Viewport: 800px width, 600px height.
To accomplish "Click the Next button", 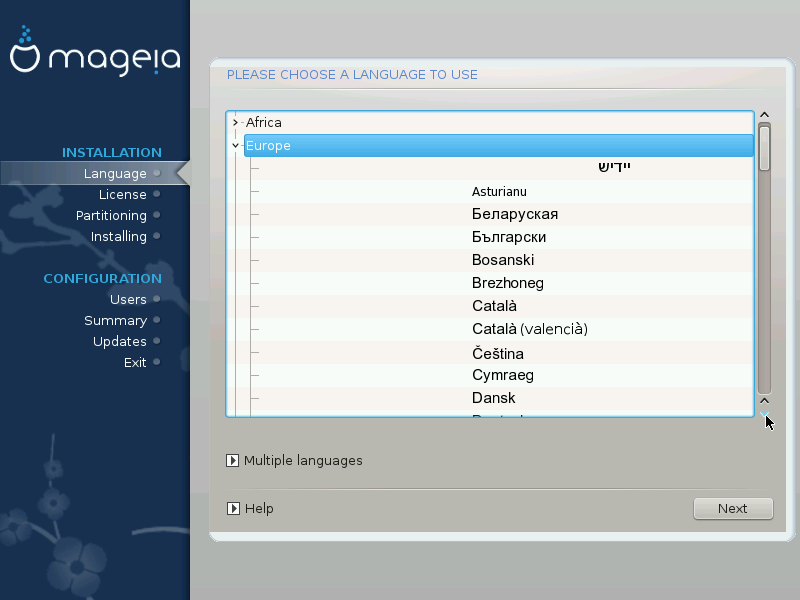I will (733, 509).
